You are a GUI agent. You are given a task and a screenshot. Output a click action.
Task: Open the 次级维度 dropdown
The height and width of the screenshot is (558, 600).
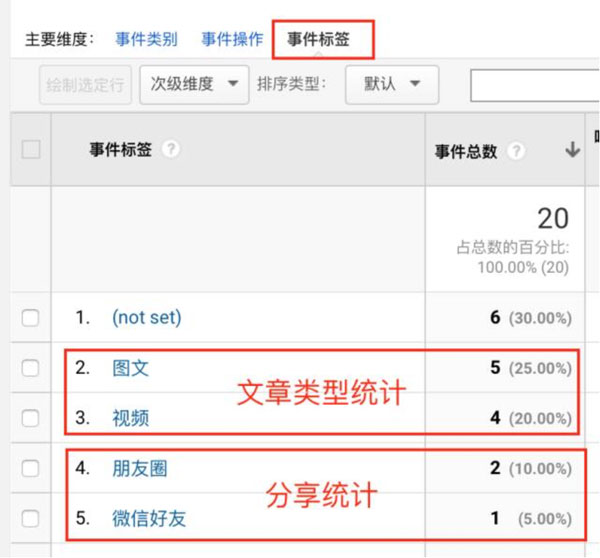tap(194, 84)
